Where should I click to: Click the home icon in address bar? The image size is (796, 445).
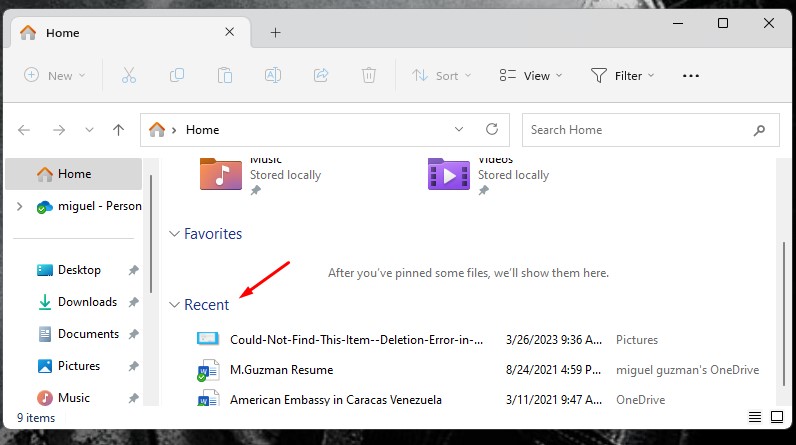click(x=157, y=129)
